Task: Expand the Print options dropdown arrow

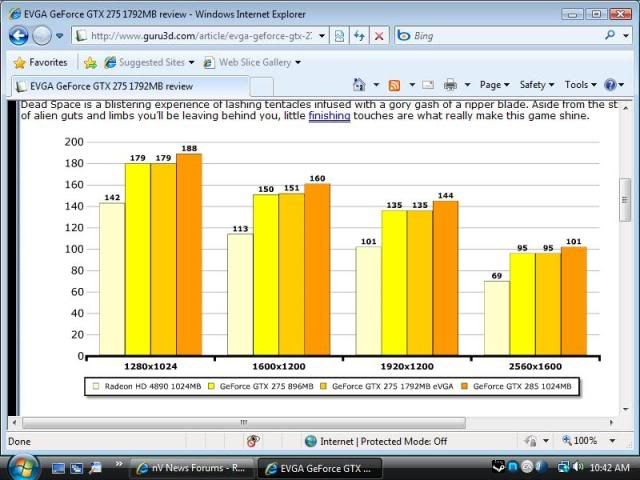Action: [468, 85]
